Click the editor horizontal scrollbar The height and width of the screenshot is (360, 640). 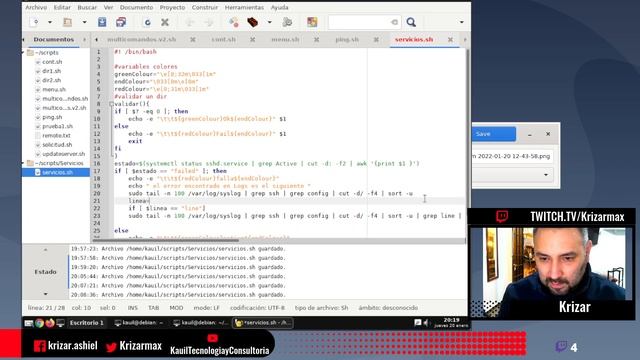point(165,240)
